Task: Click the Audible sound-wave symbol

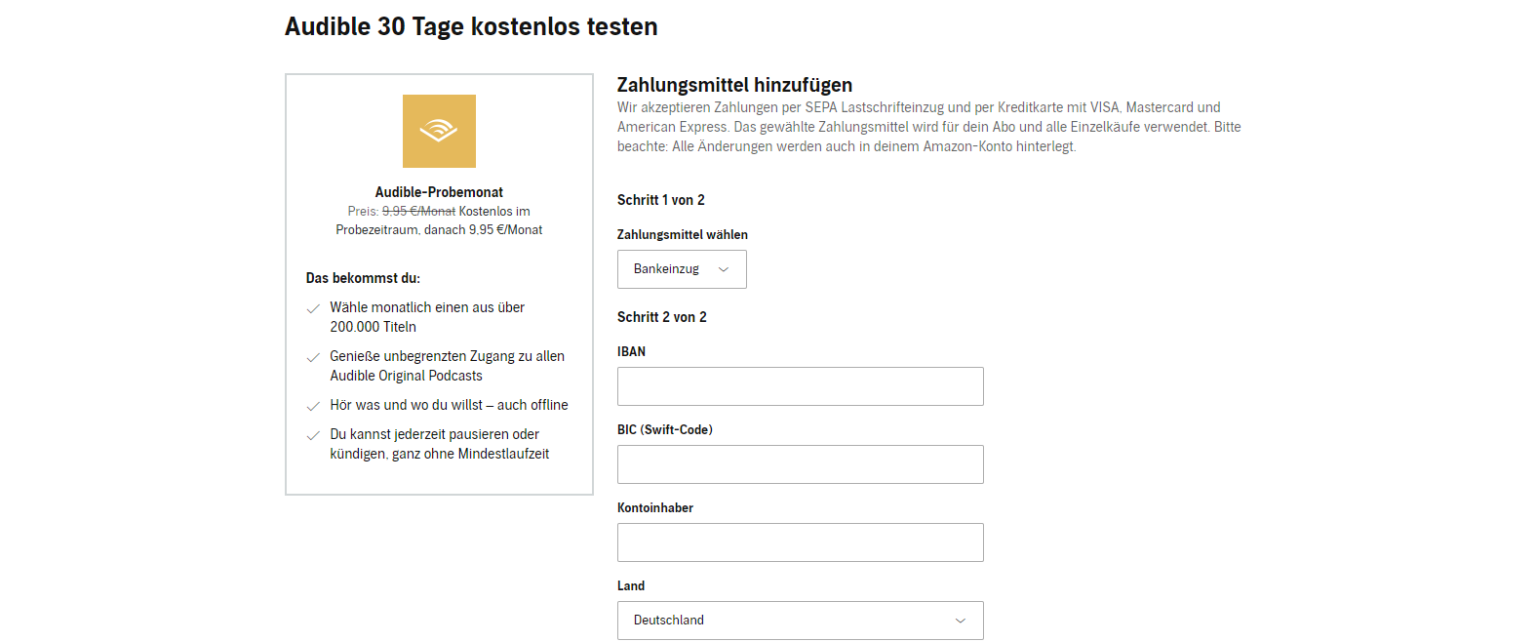Action: (439, 130)
